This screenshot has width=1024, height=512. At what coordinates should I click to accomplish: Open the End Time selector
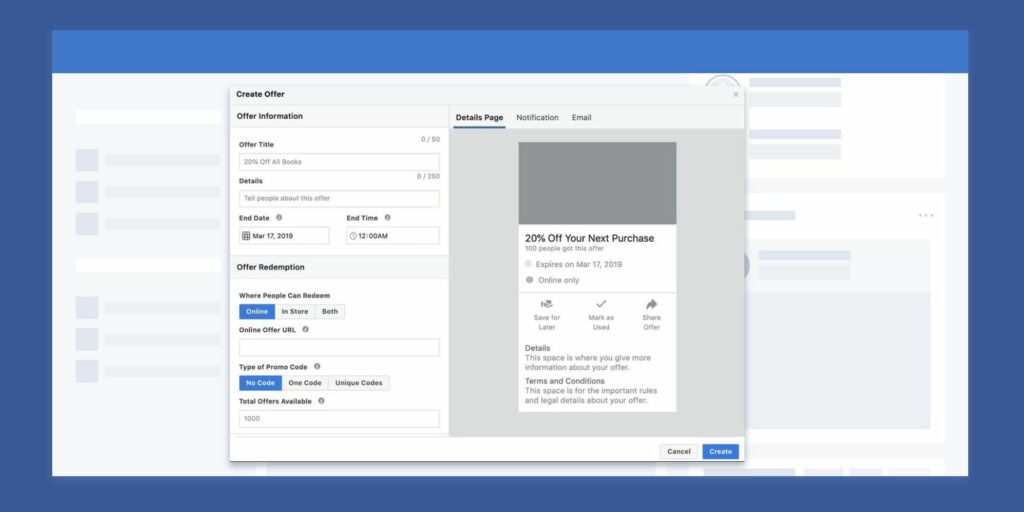[392, 236]
